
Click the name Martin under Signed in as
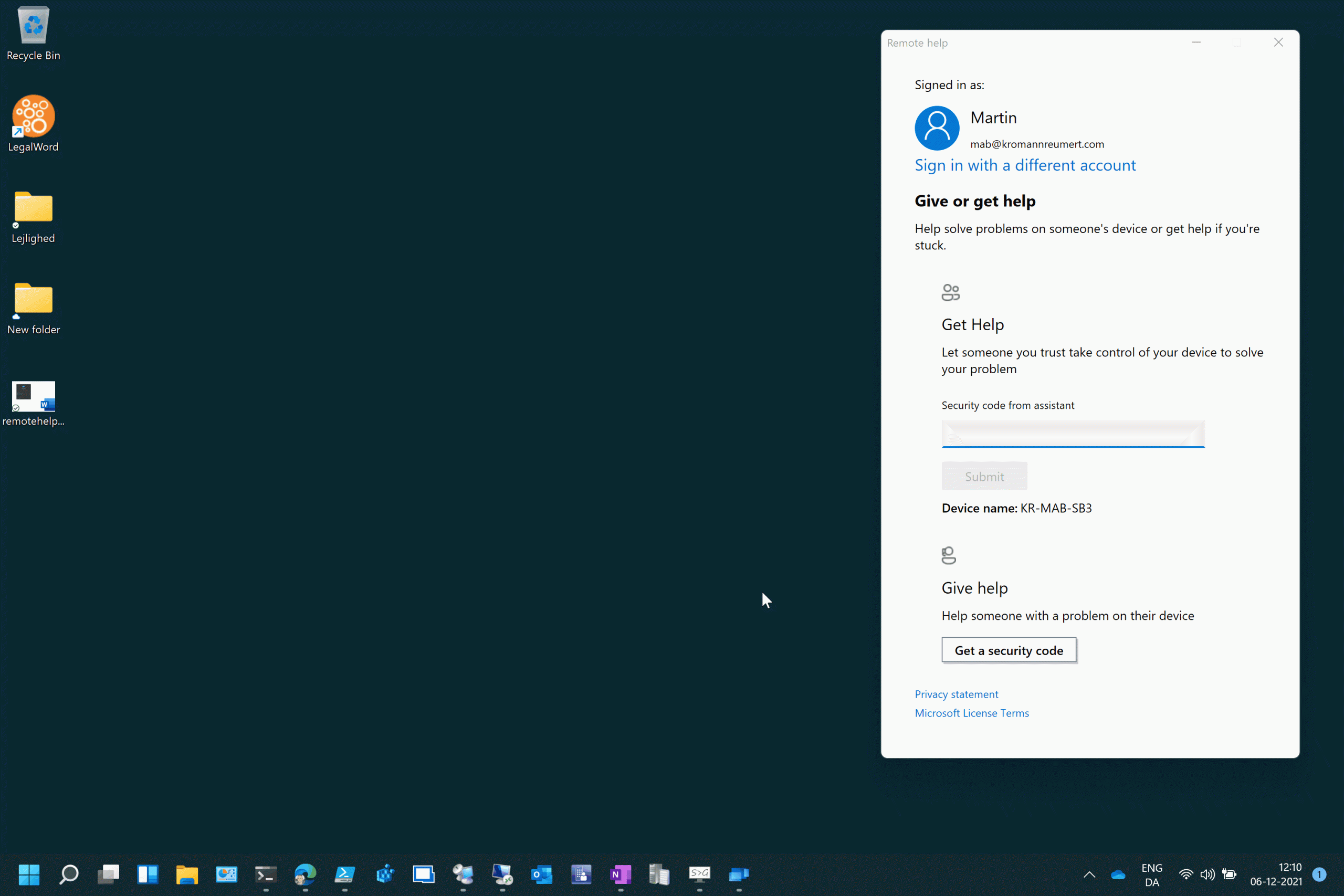[993, 118]
